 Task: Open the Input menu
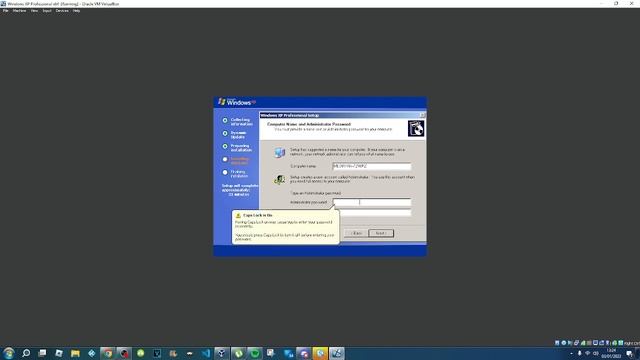point(47,11)
